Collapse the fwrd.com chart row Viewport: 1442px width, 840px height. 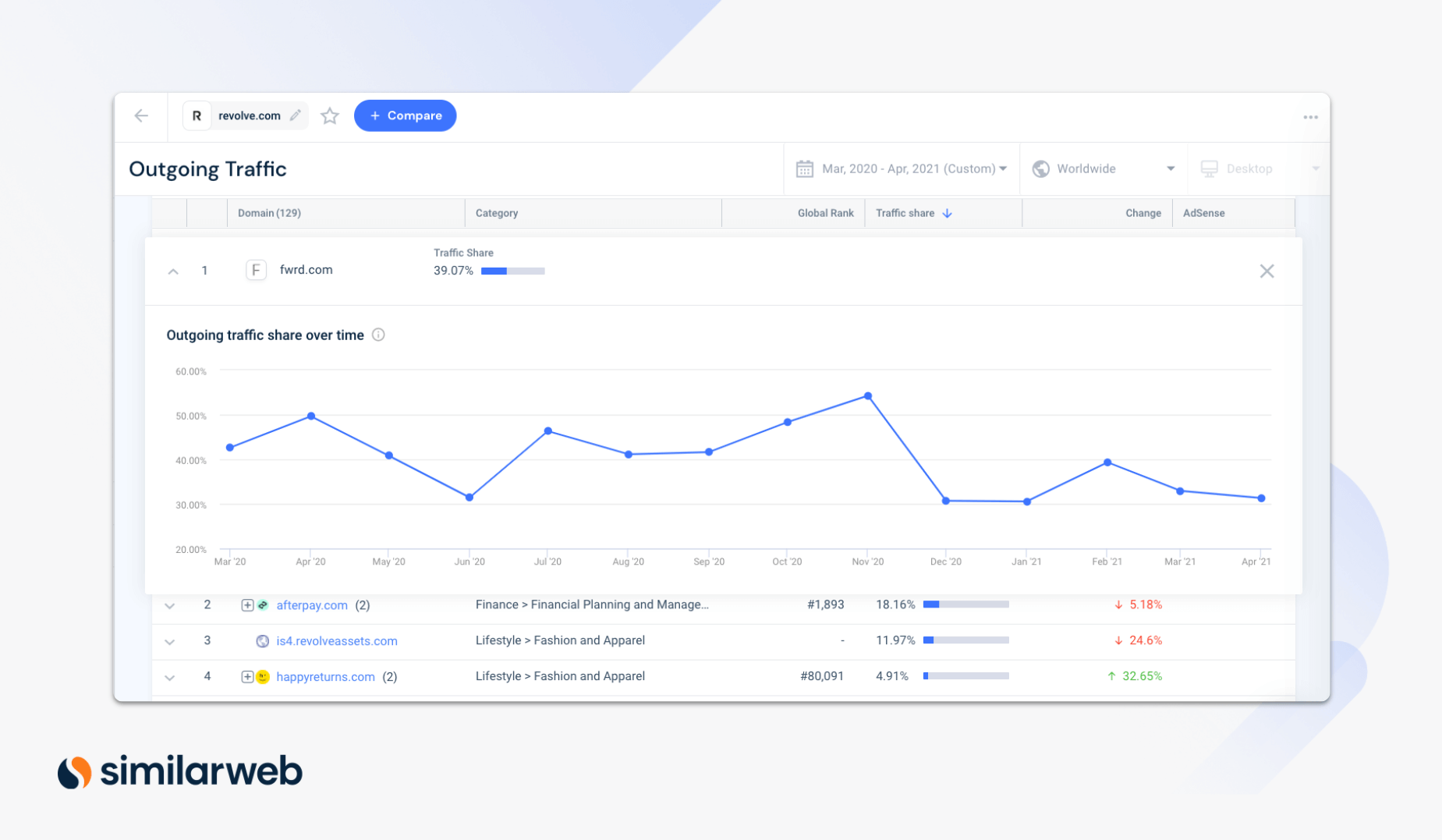click(172, 271)
